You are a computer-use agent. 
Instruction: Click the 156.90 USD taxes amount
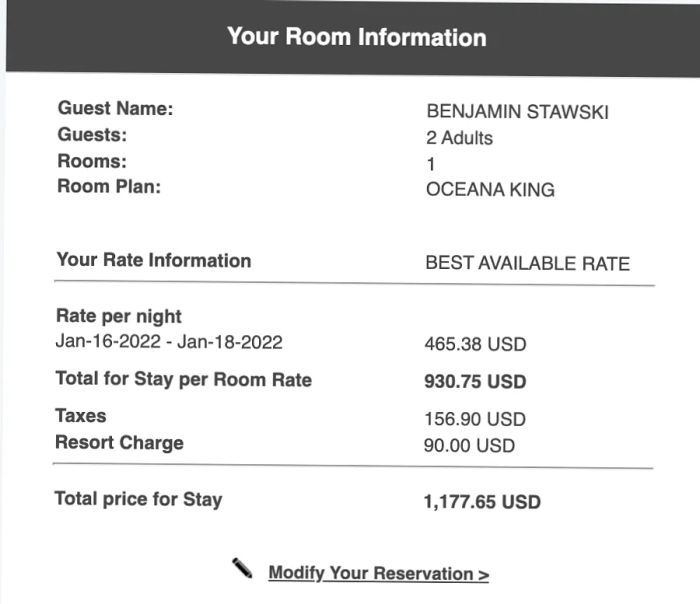tap(475, 419)
